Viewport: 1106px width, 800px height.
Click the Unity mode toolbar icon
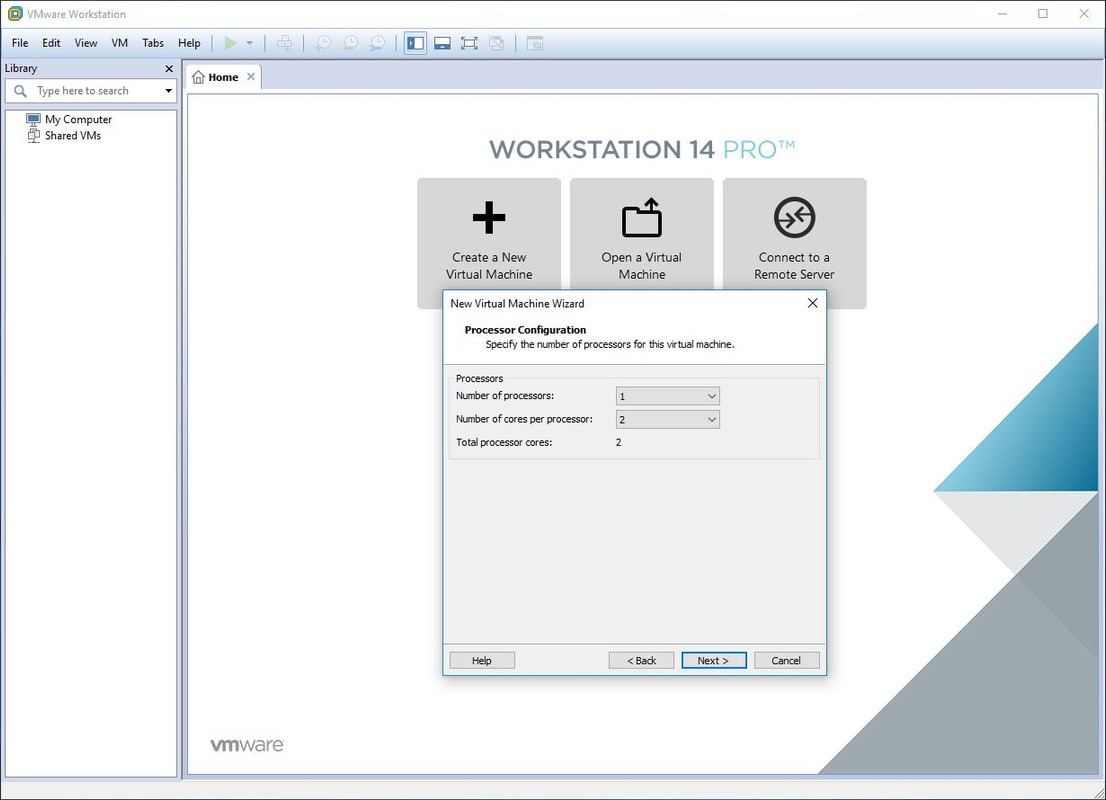click(x=497, y=43)
